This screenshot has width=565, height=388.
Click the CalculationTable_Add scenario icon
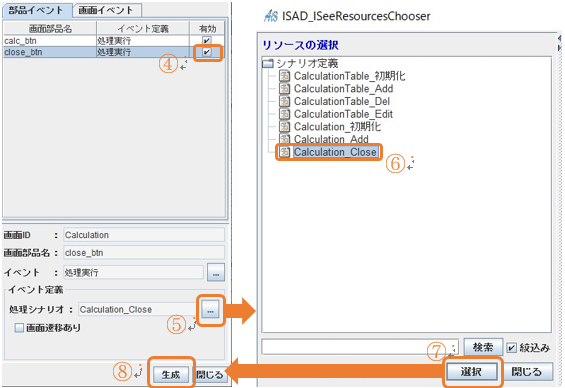[x=285, y=89]
